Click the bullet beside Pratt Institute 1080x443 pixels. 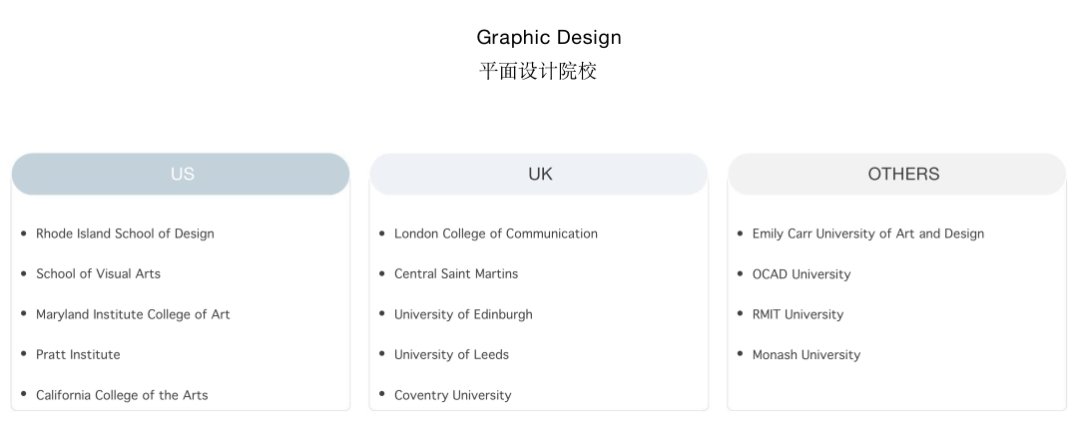point(24,354)
